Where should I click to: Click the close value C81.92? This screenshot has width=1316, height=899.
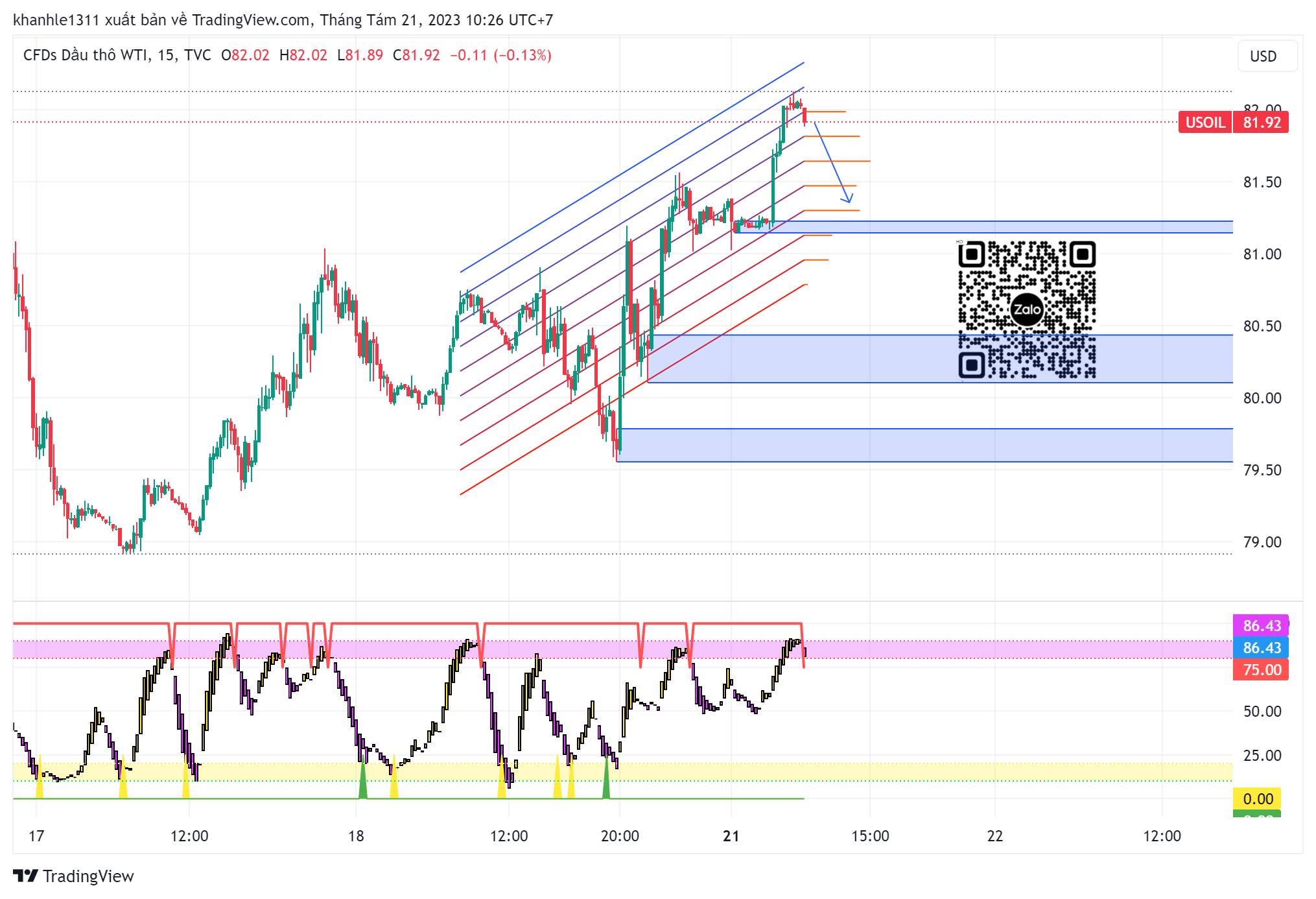coord(416,55)
